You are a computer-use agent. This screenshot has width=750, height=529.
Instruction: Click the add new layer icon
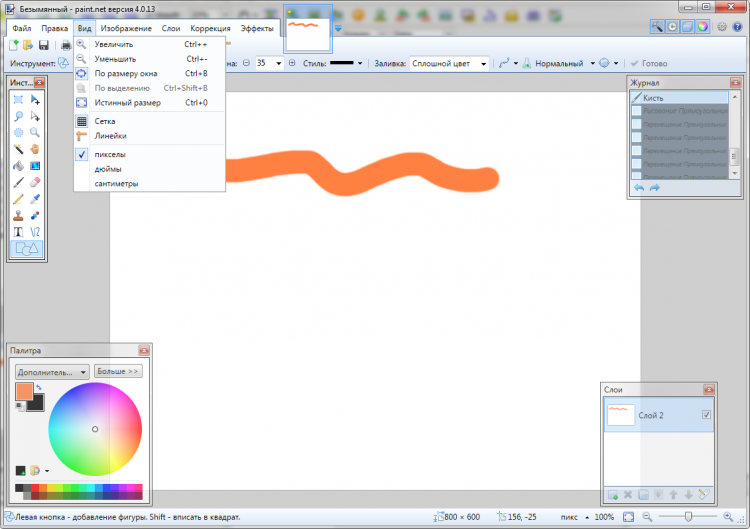613,495
